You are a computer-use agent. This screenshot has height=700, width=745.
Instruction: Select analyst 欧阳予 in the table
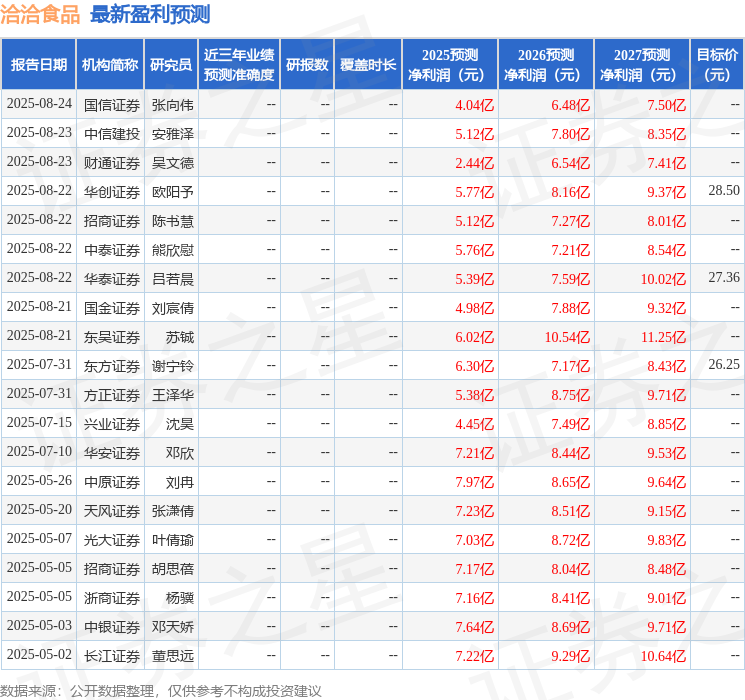click(172, 191)
